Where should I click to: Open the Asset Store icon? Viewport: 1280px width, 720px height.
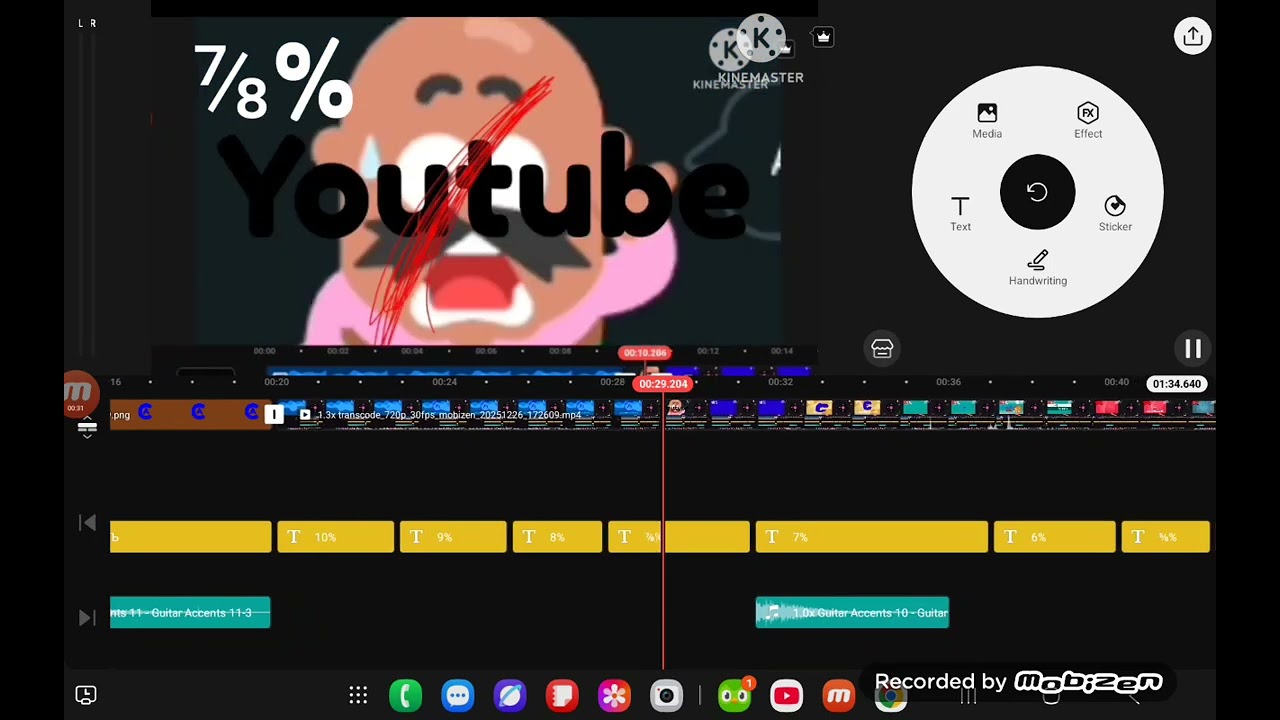point(882,348)
